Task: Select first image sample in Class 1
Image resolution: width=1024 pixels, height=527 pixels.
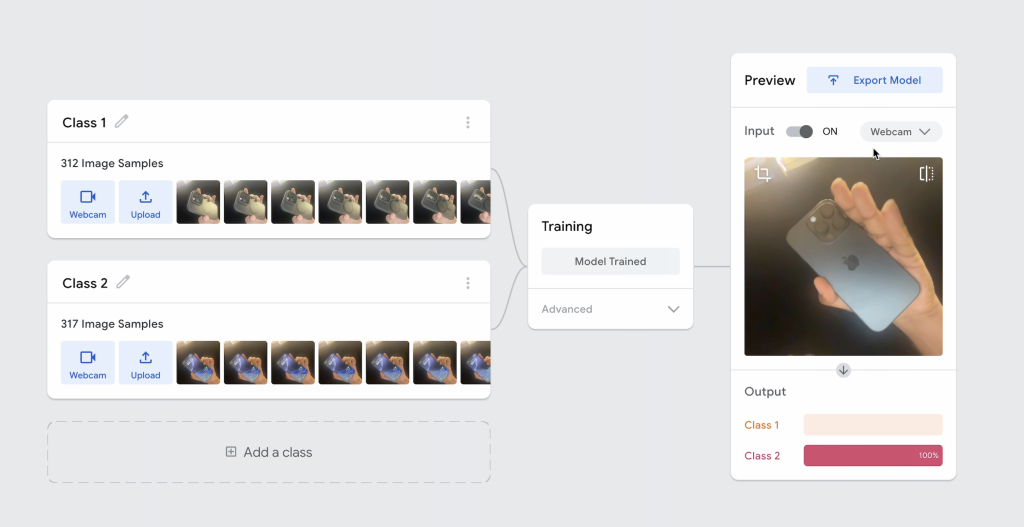Action: [x=198, y=202]
